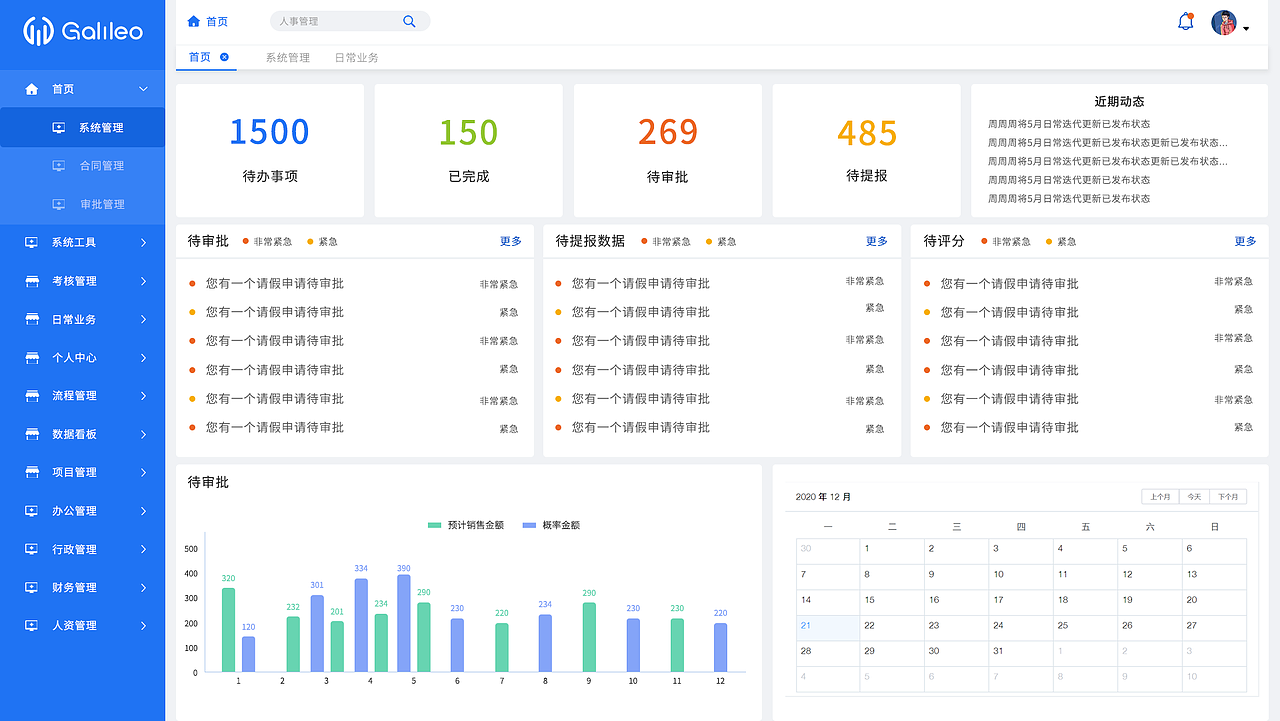
Task: Click 更多 link in 待评分 panel
Action: tap(1245, 241)
